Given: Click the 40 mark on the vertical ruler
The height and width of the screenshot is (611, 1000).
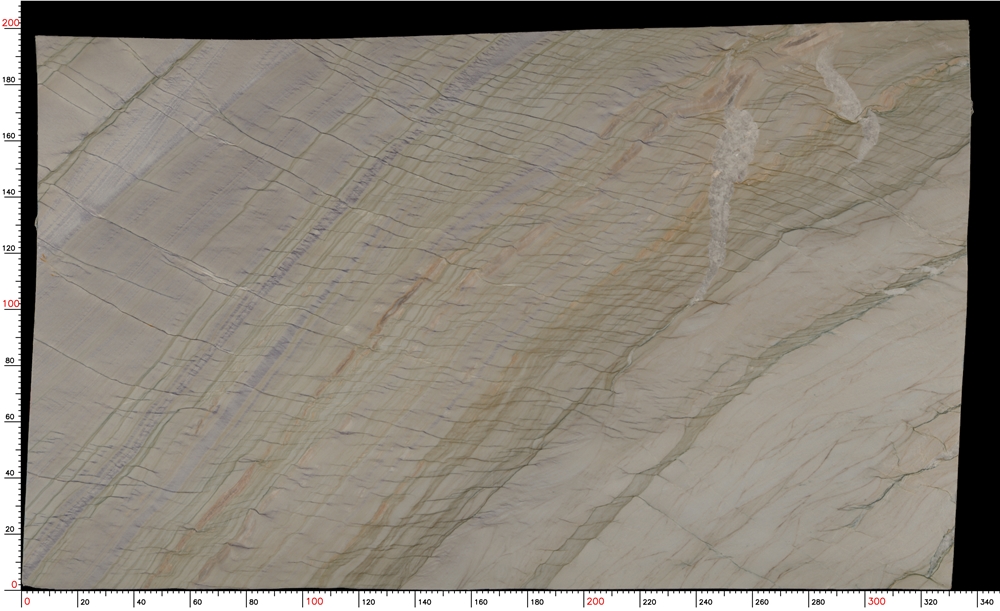Looking at the screenshot, I should pos(10,473).
